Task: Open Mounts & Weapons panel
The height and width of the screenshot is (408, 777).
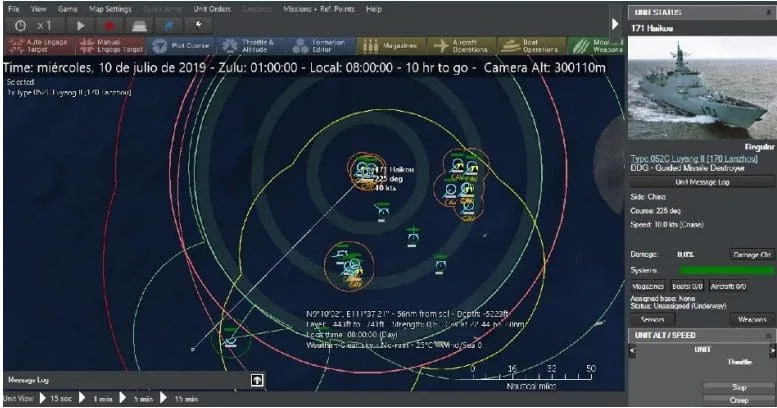Action: point(596,46)
